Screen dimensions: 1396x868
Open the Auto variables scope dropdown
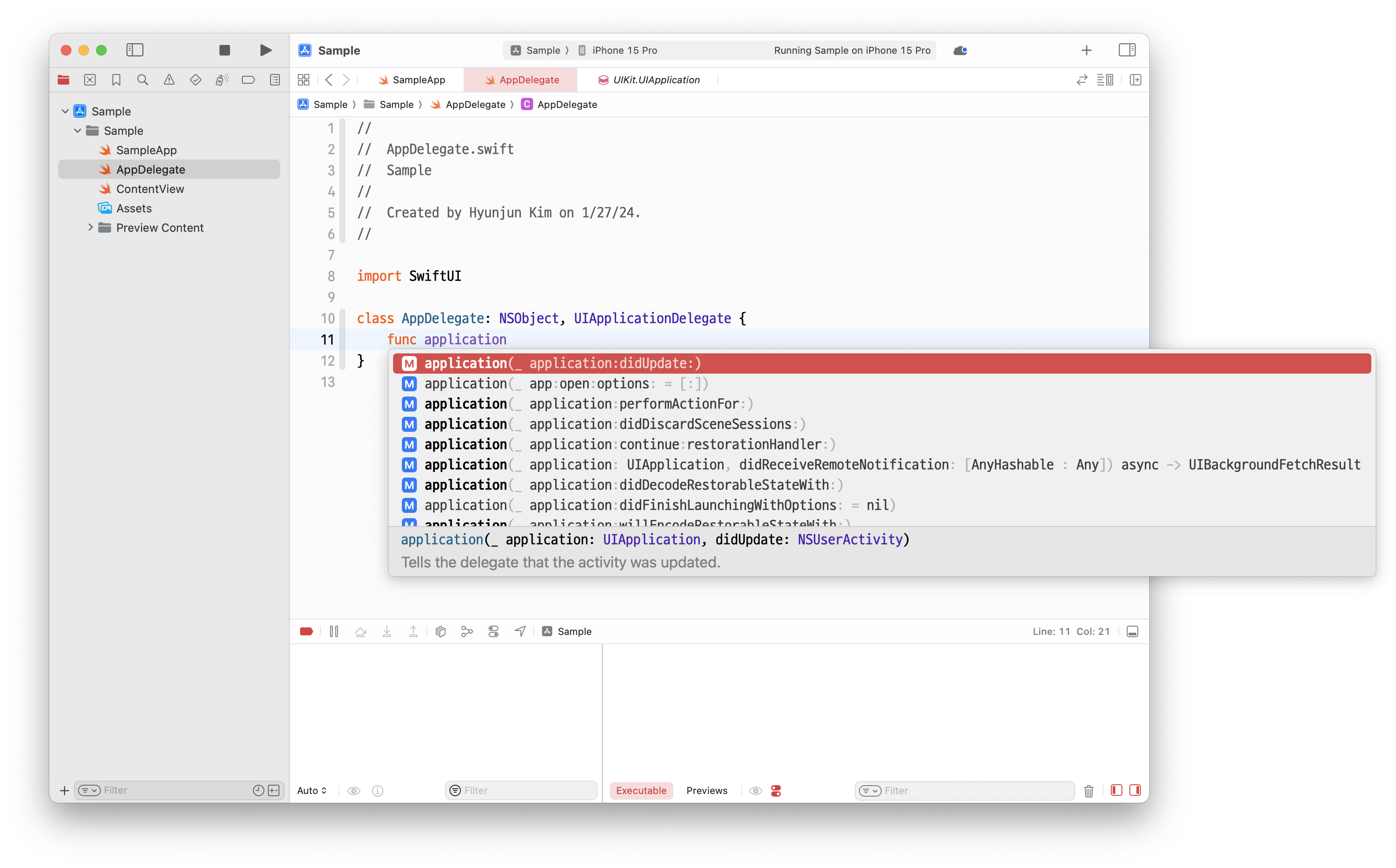[x=312, y=790]
